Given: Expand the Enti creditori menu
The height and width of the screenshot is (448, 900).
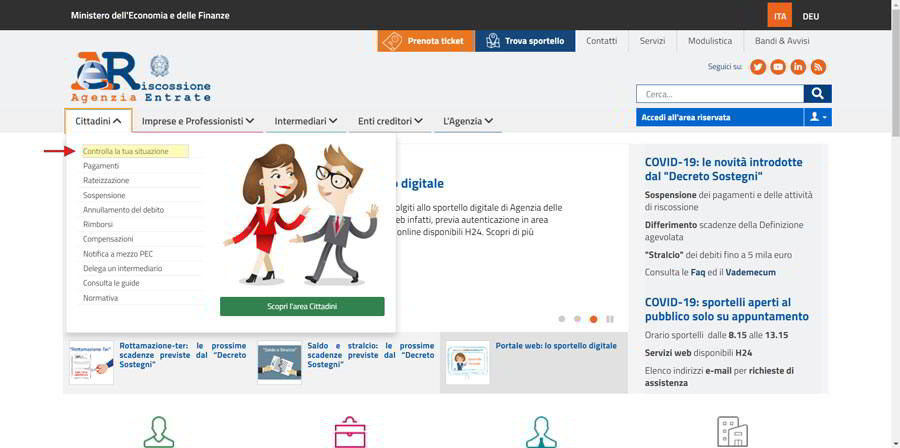Looking at the screenshot, I should 390,121.
